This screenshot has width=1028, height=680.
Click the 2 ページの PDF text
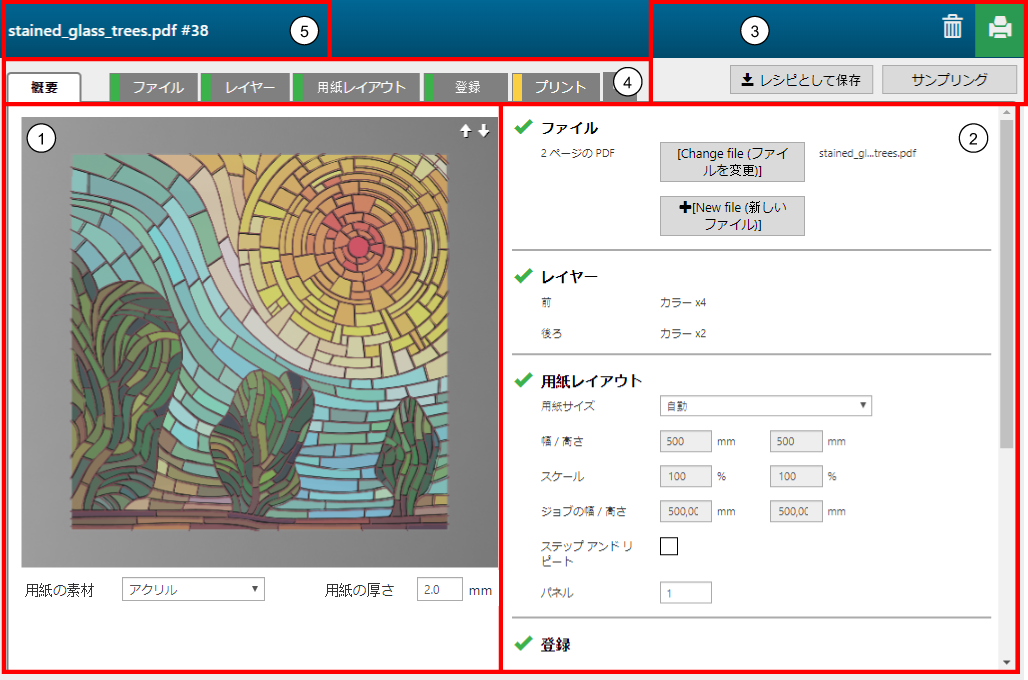point(578,153)
